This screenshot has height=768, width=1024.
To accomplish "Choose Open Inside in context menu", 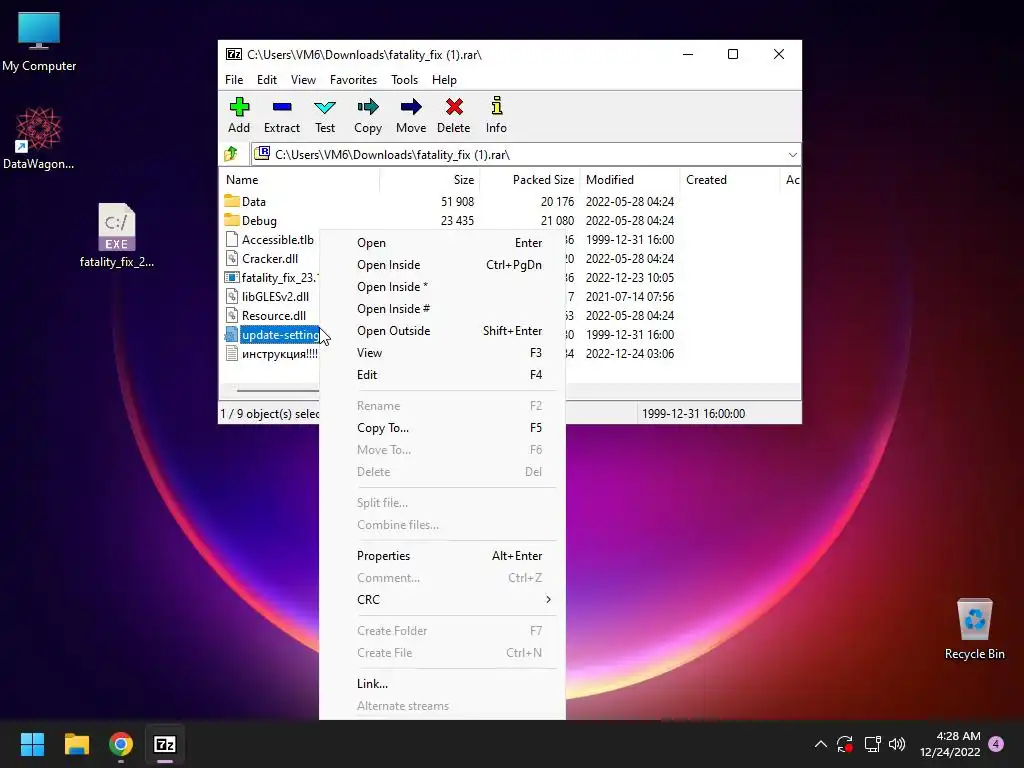I will [x=442, y=264].
